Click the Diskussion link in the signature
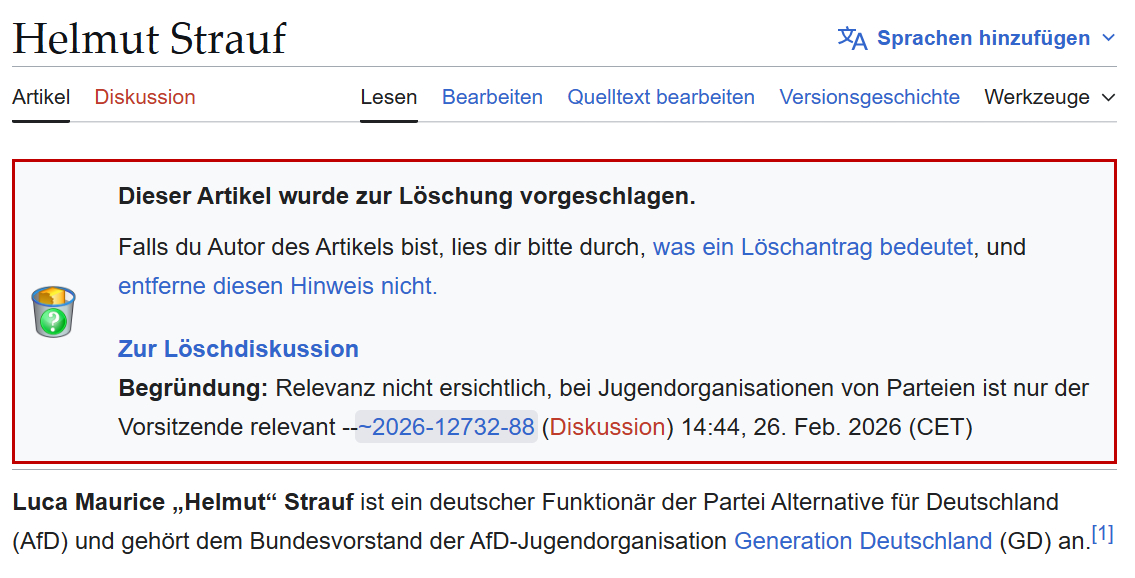 click(x=607, y=427)
